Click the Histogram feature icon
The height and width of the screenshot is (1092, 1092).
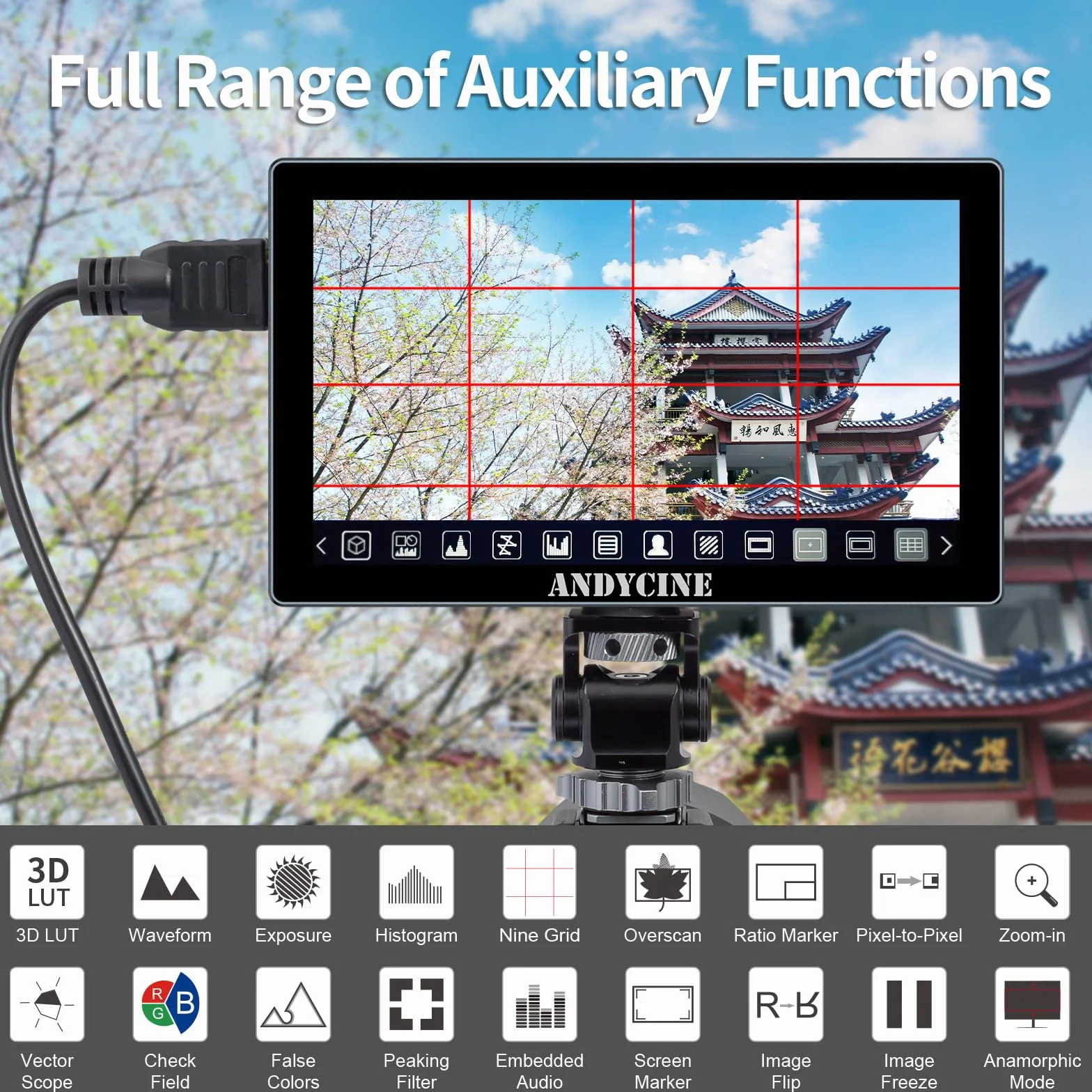[x=416, y=882]
